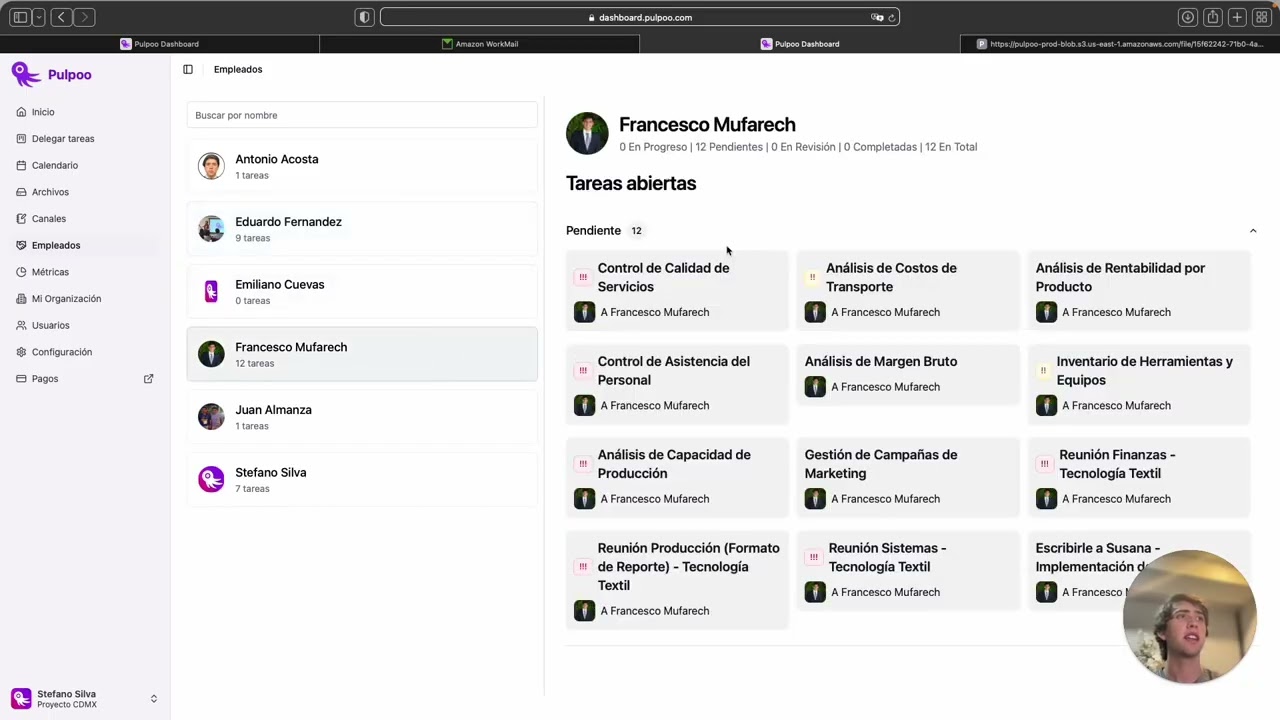Open task Control de Calidad de Servicios
Screen dimensions: 1280x720
[678, 290]
